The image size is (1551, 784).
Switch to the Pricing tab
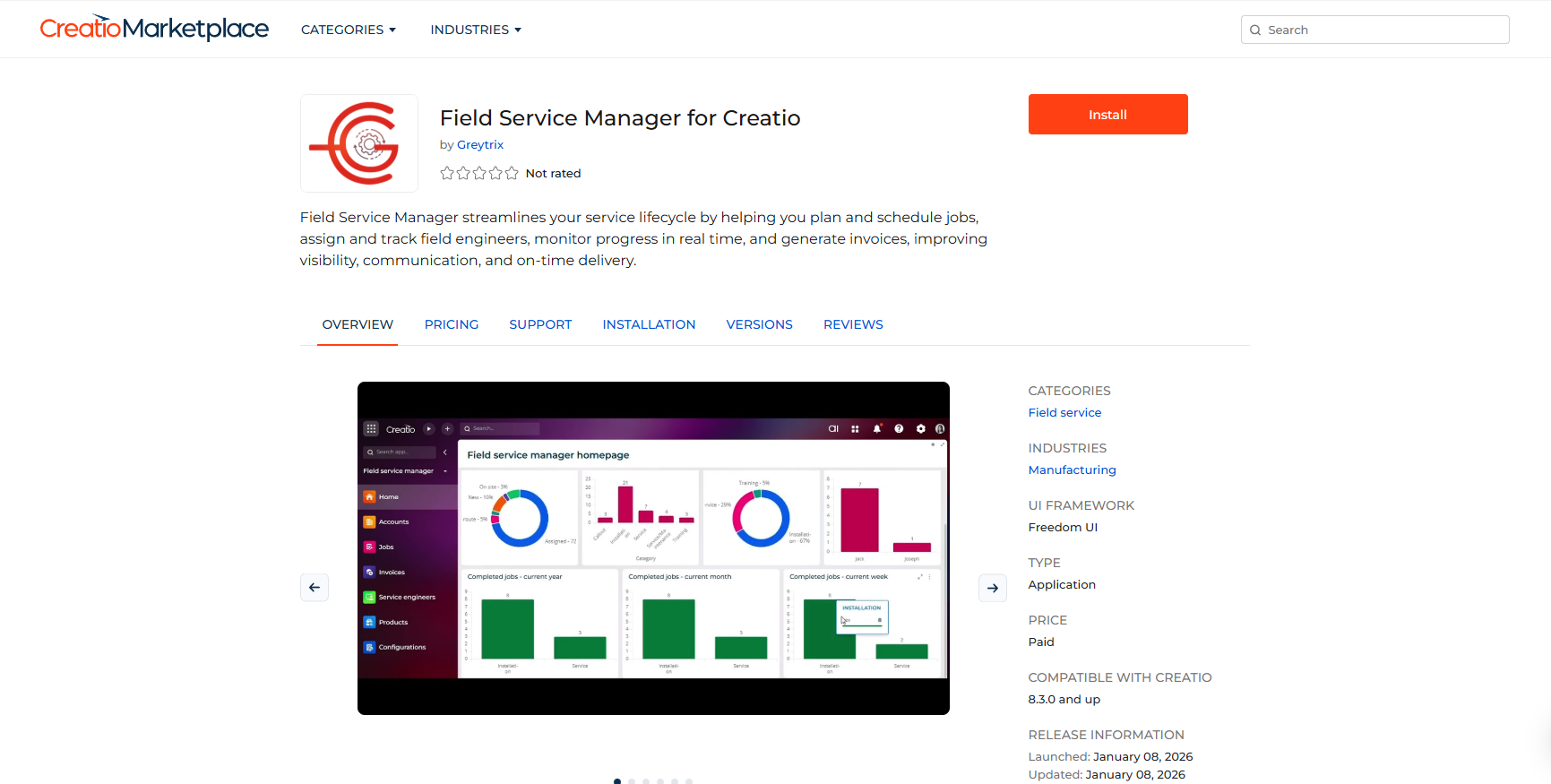[x=452, y=324]
